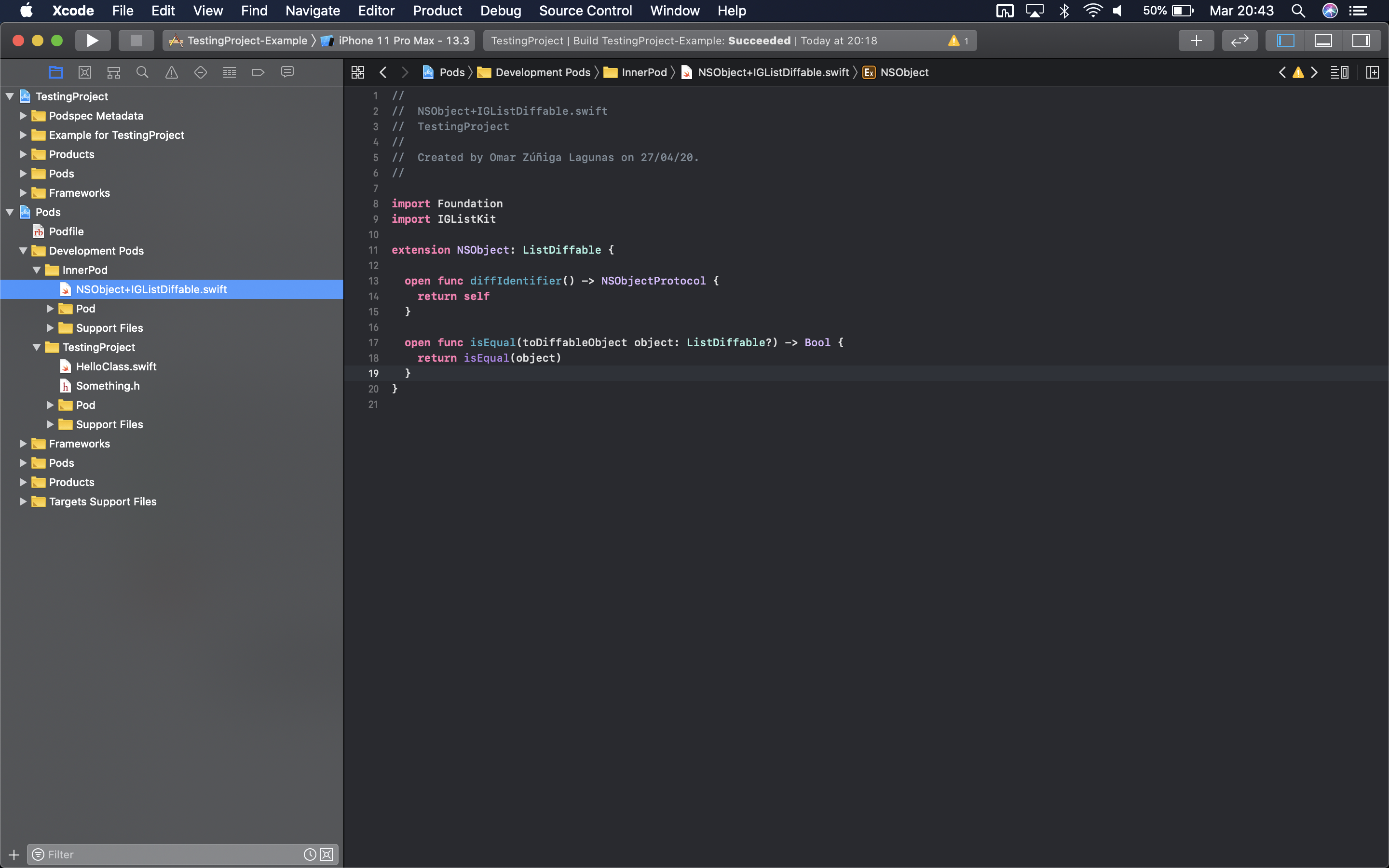
Task: Open code review arrows button
Action: click(1240, 41)
